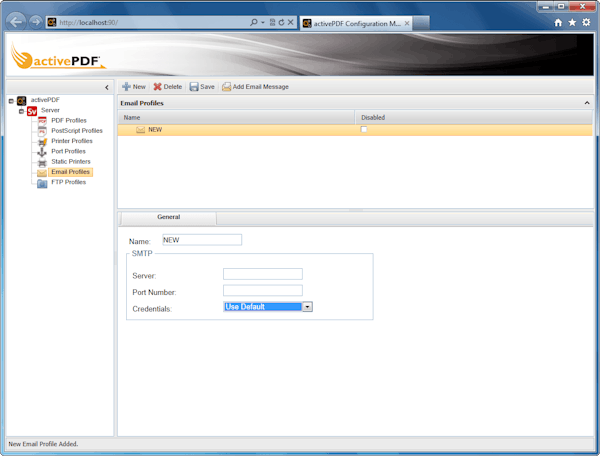The image size is (600, 456).
Task: Open a new blank browser tab
Action: pos(421,23)
